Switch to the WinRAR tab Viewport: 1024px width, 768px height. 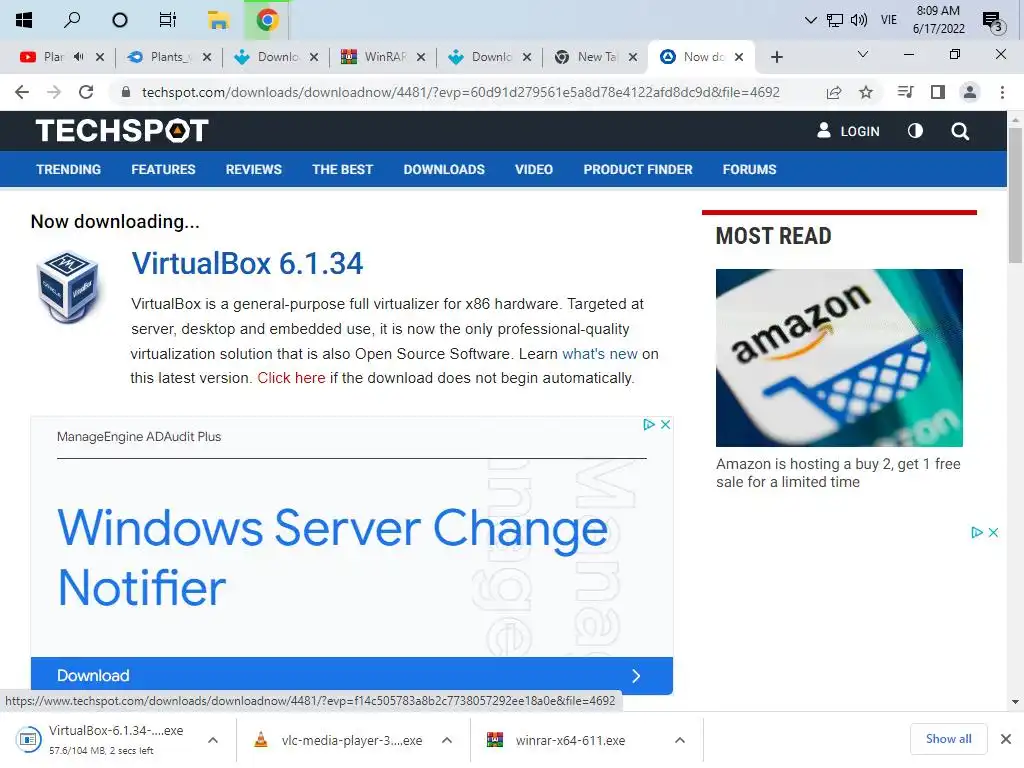point(385,57)
